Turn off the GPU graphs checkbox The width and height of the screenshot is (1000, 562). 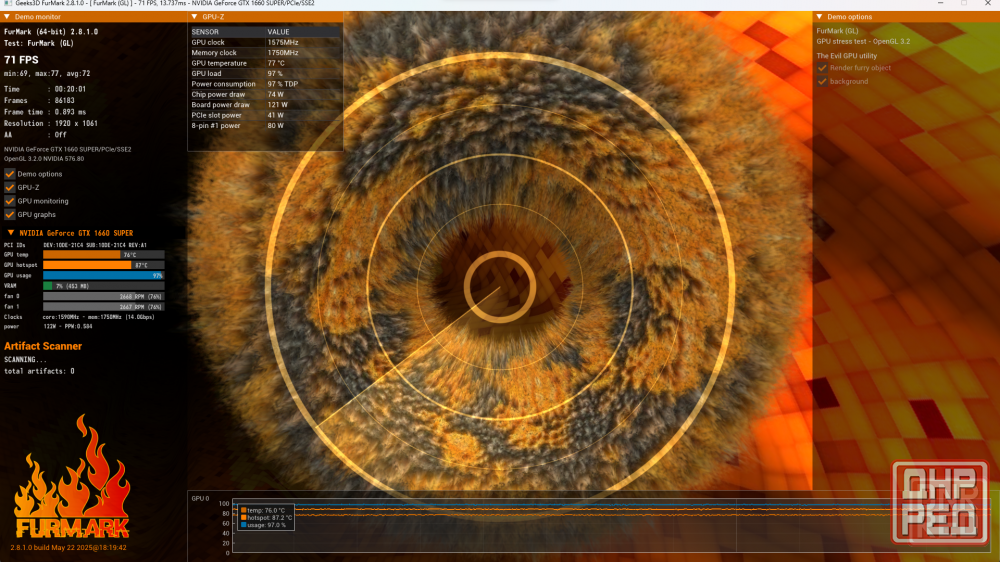point(10,214)
